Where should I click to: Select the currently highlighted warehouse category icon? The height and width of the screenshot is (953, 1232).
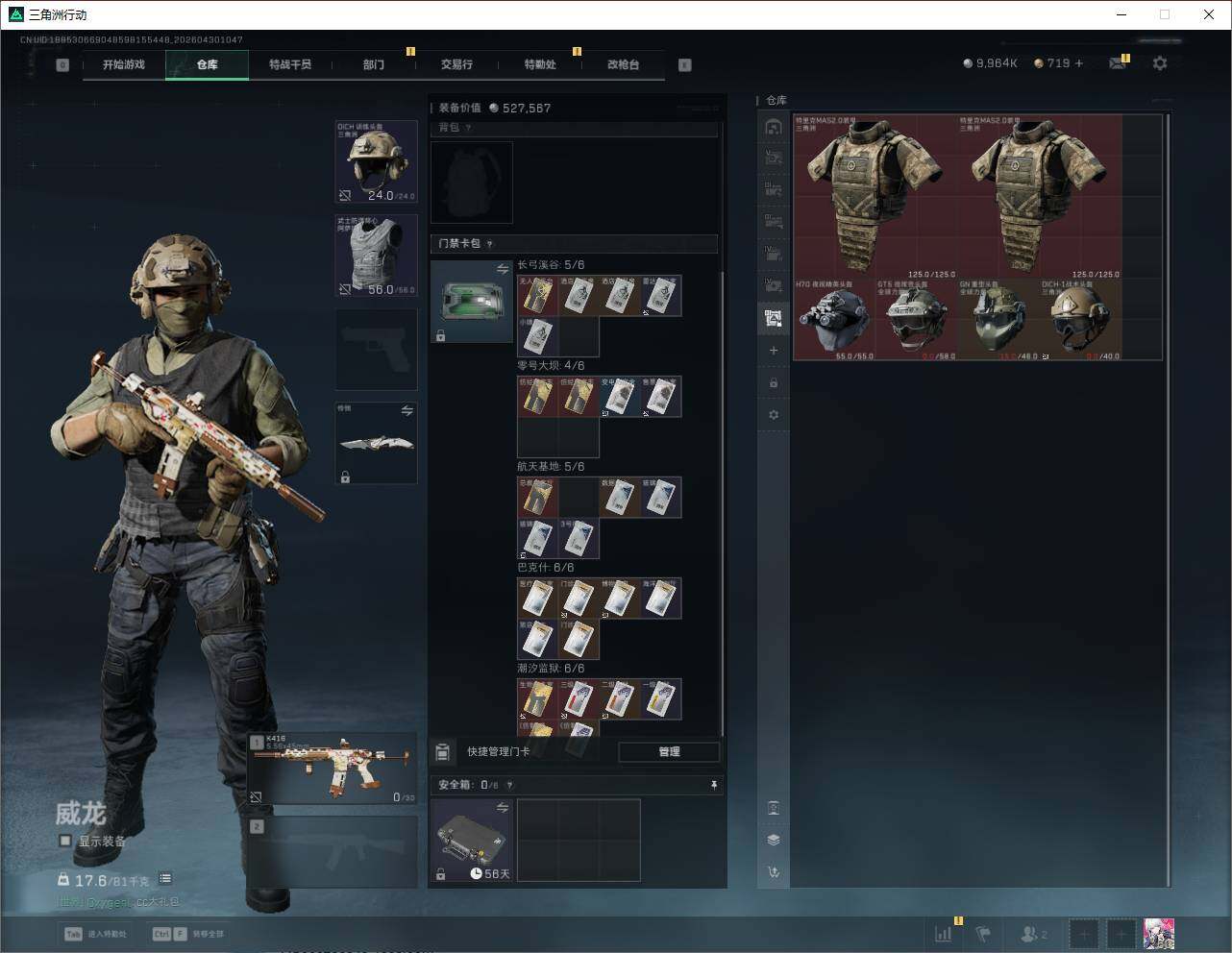click(x=774, y=318)
